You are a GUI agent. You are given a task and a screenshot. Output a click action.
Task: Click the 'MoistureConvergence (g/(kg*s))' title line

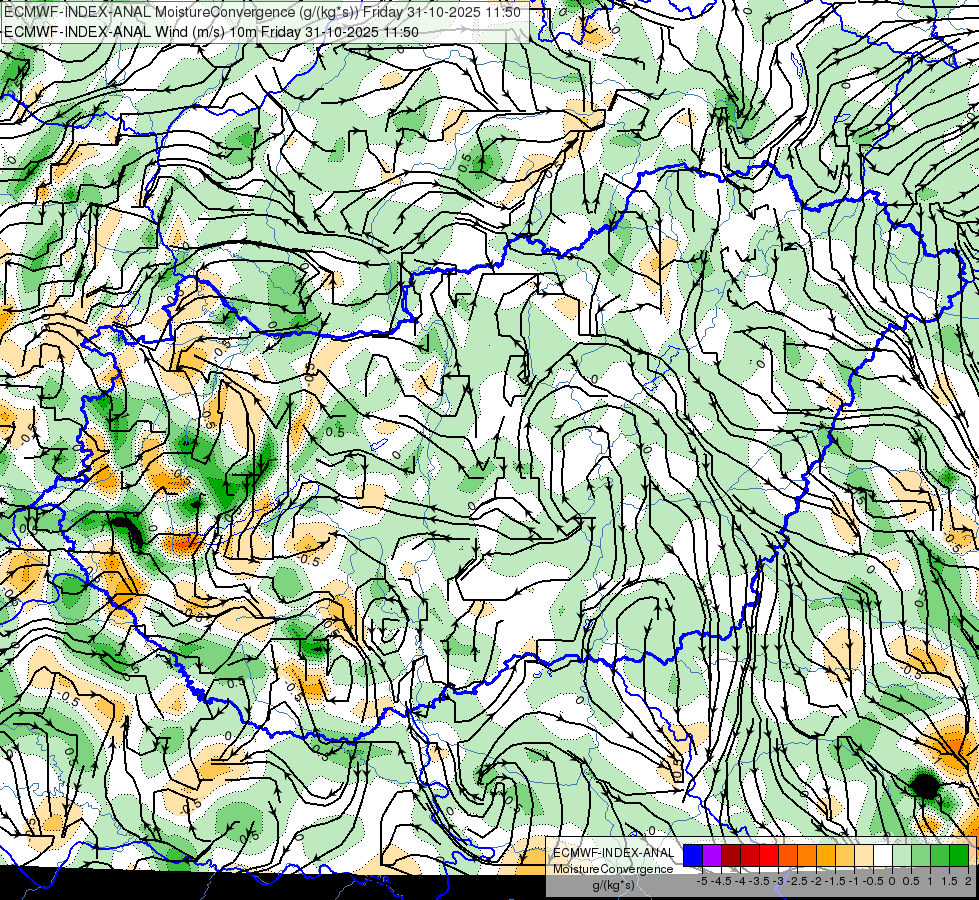point(261,12)
